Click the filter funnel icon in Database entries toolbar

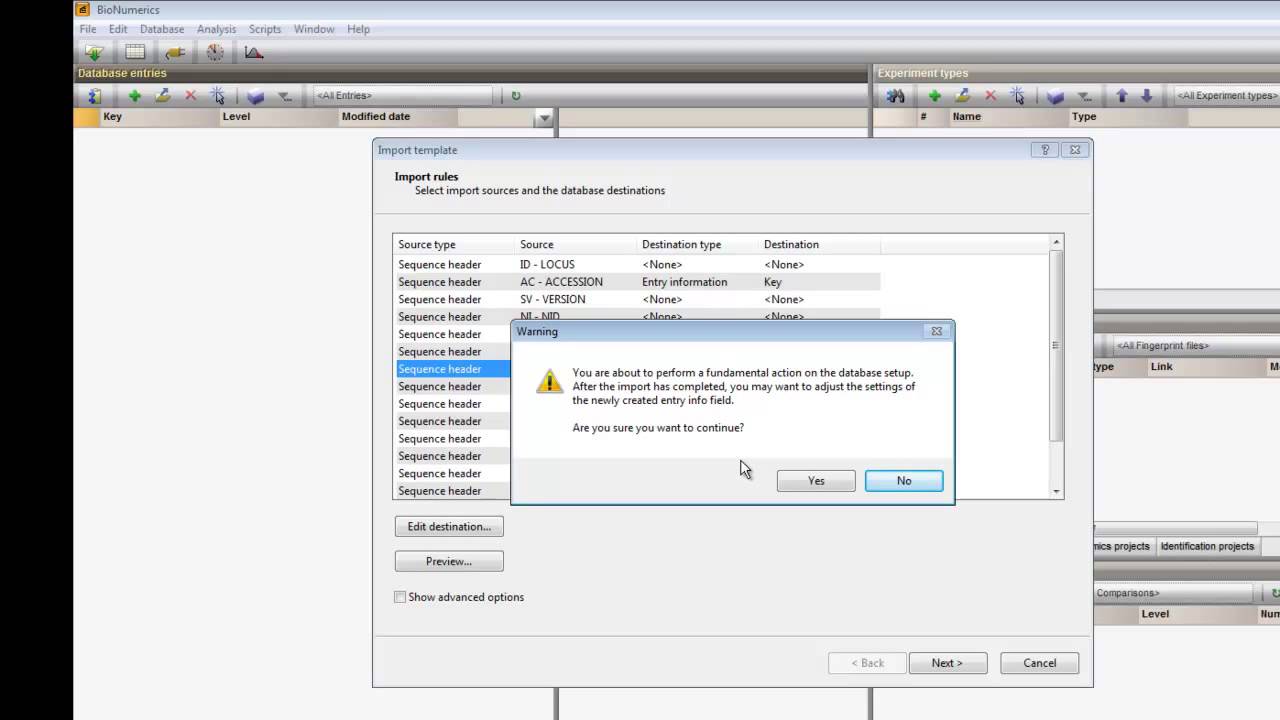click(284, 96)
